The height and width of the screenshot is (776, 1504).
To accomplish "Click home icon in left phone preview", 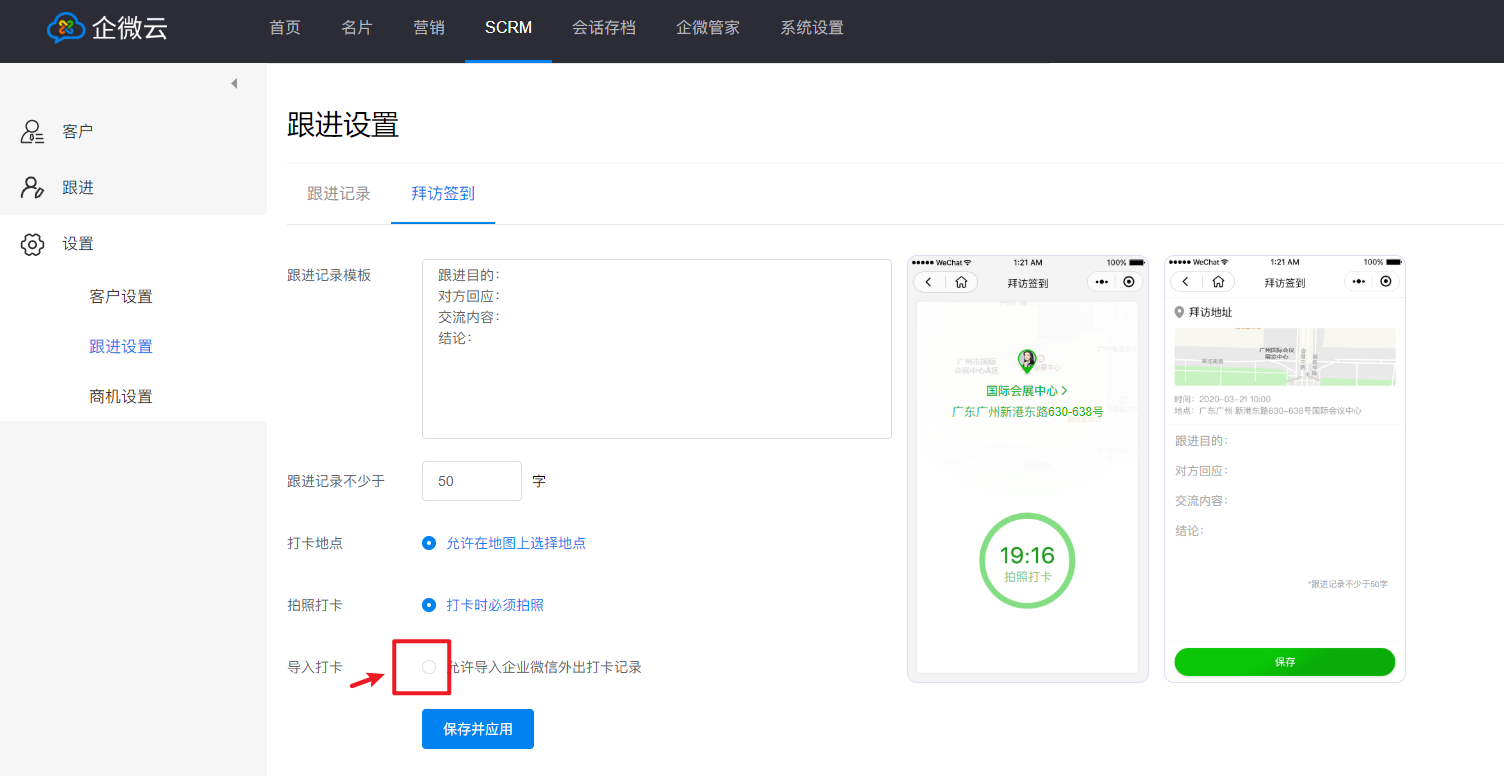I will click(961, 282).
